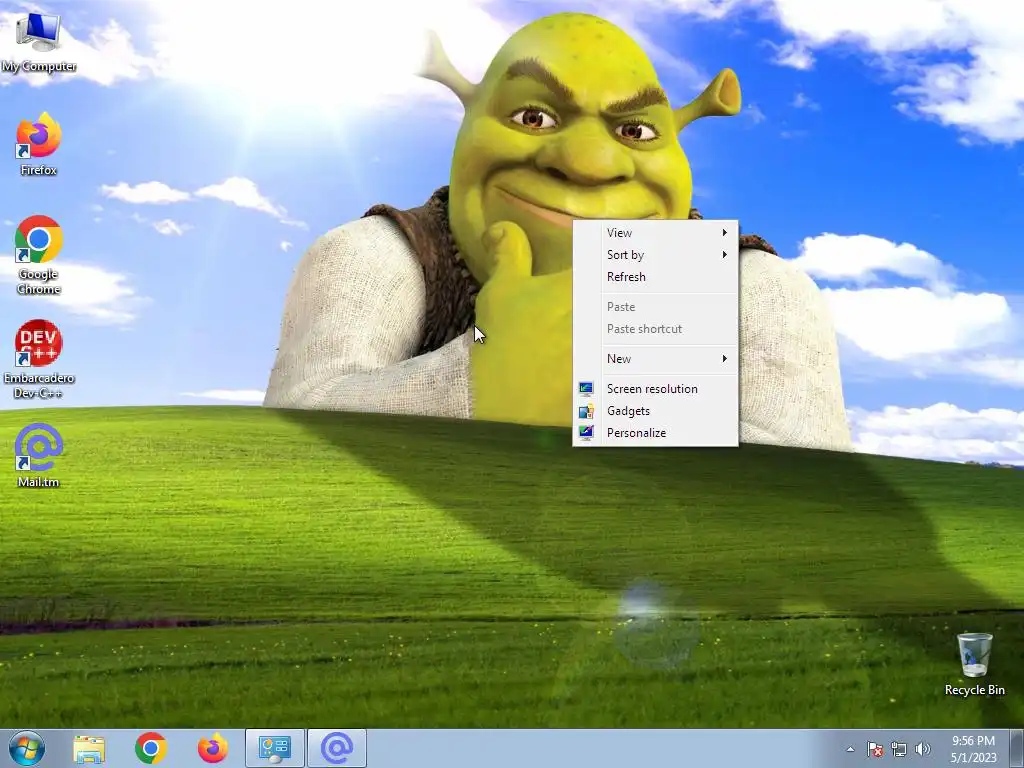Image resolution: width=1024 pixels, height=768 pixels.
Task: Switch to the Mail.tm taskbar window
Action: click(x=337, y=748)
